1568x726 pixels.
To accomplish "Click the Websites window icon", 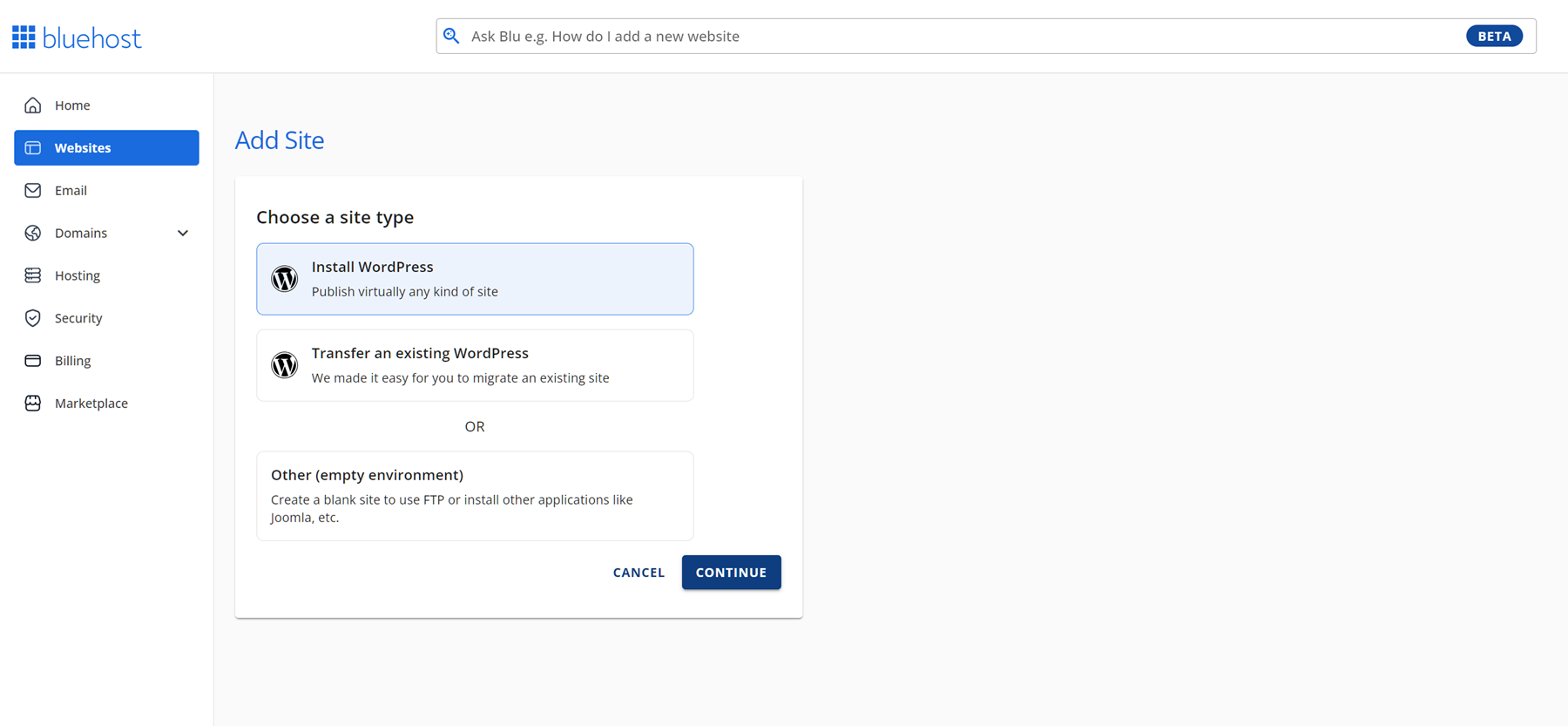I will click(x=33, y=148).
